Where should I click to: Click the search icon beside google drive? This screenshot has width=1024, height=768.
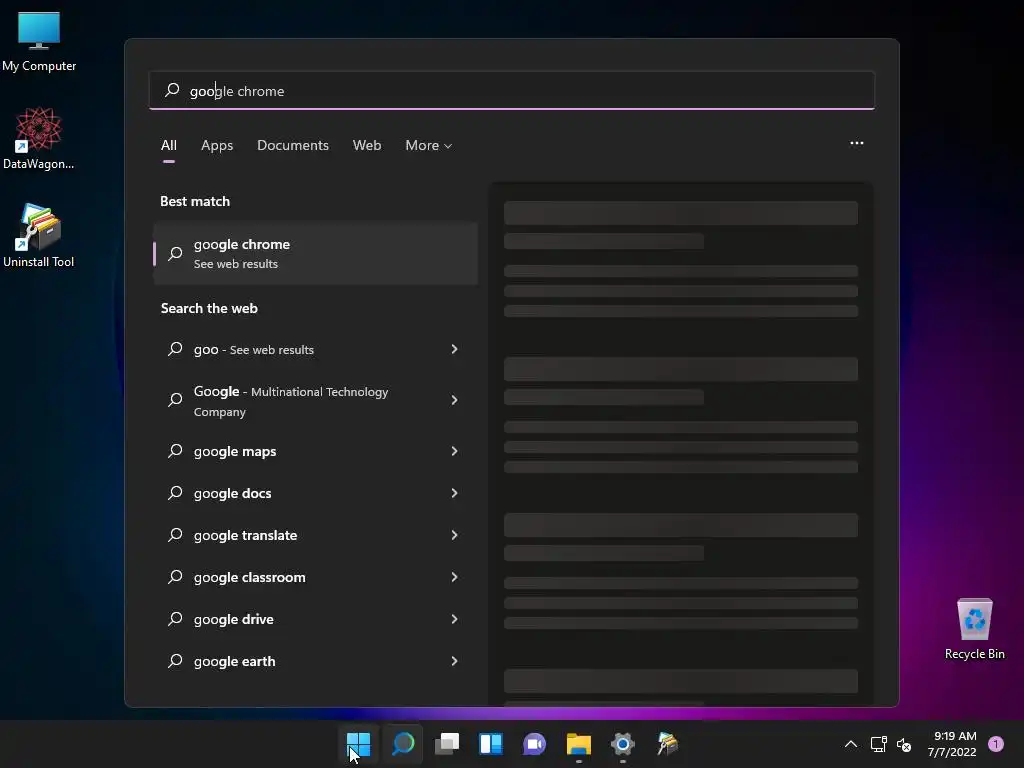175,618
